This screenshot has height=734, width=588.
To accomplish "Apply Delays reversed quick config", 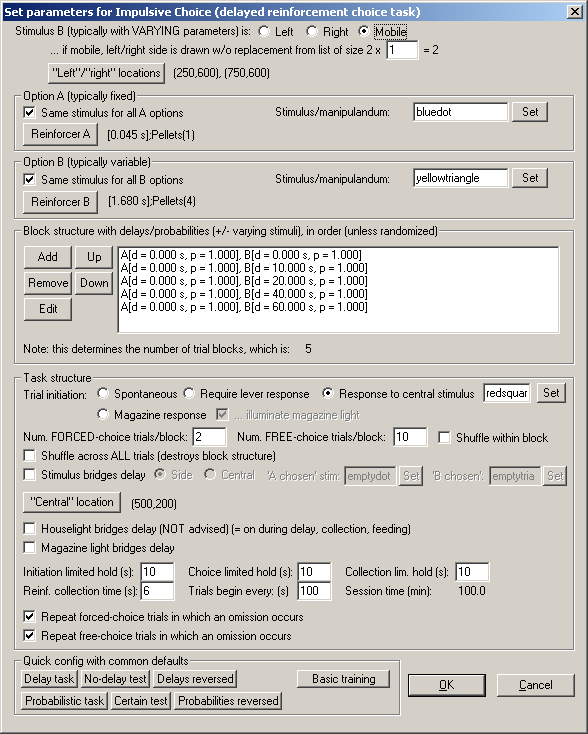I will pos(195,679).
